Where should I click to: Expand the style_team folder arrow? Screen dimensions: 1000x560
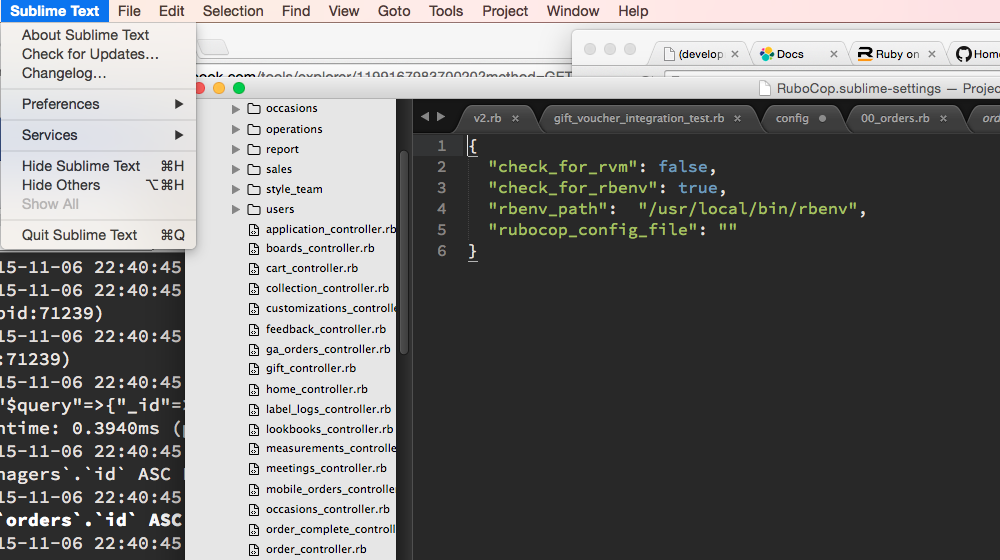(x=235, y=189)
